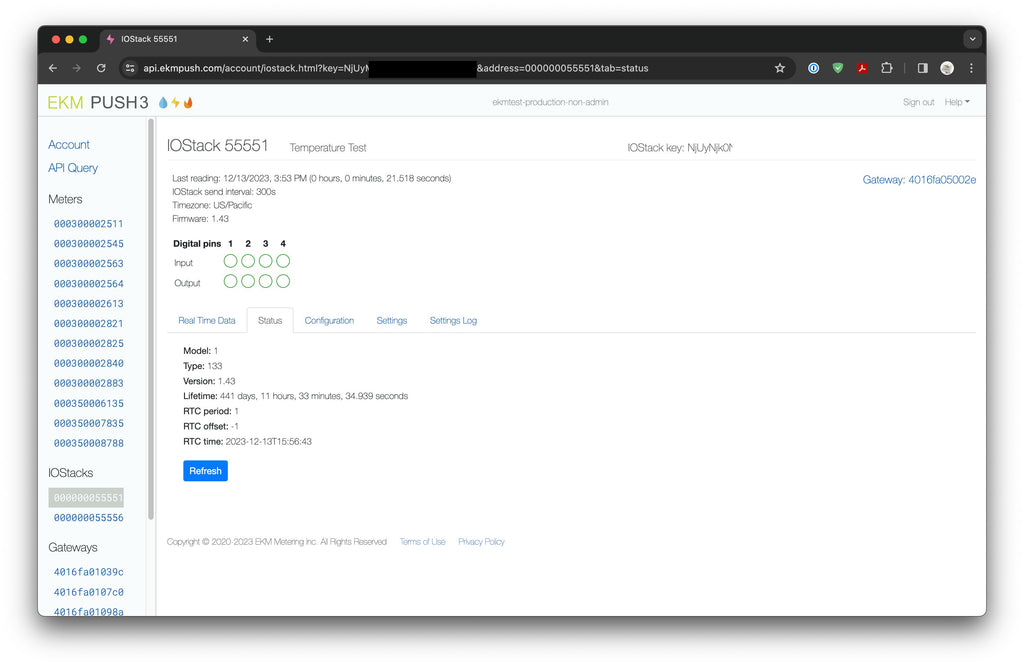Open Gateway 4016fa05002e link
The image size is (1024, 666).
point(919,180)
